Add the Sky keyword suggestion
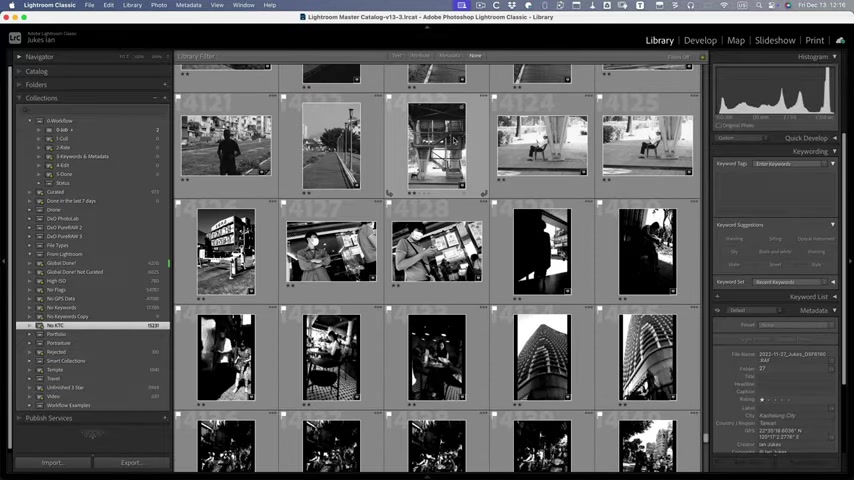 (734, 252)
